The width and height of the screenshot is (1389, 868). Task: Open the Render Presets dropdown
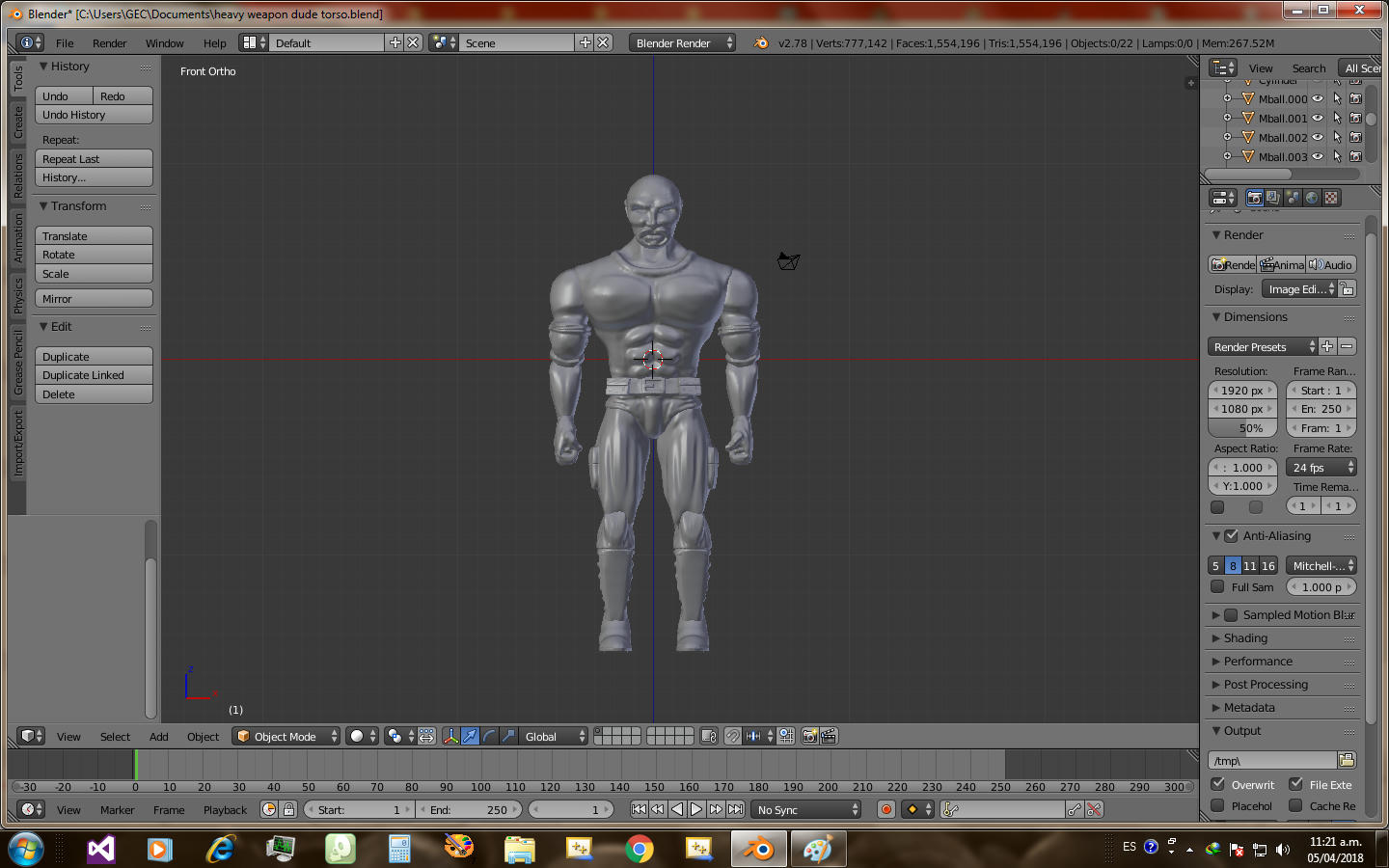coord(1263,346)
